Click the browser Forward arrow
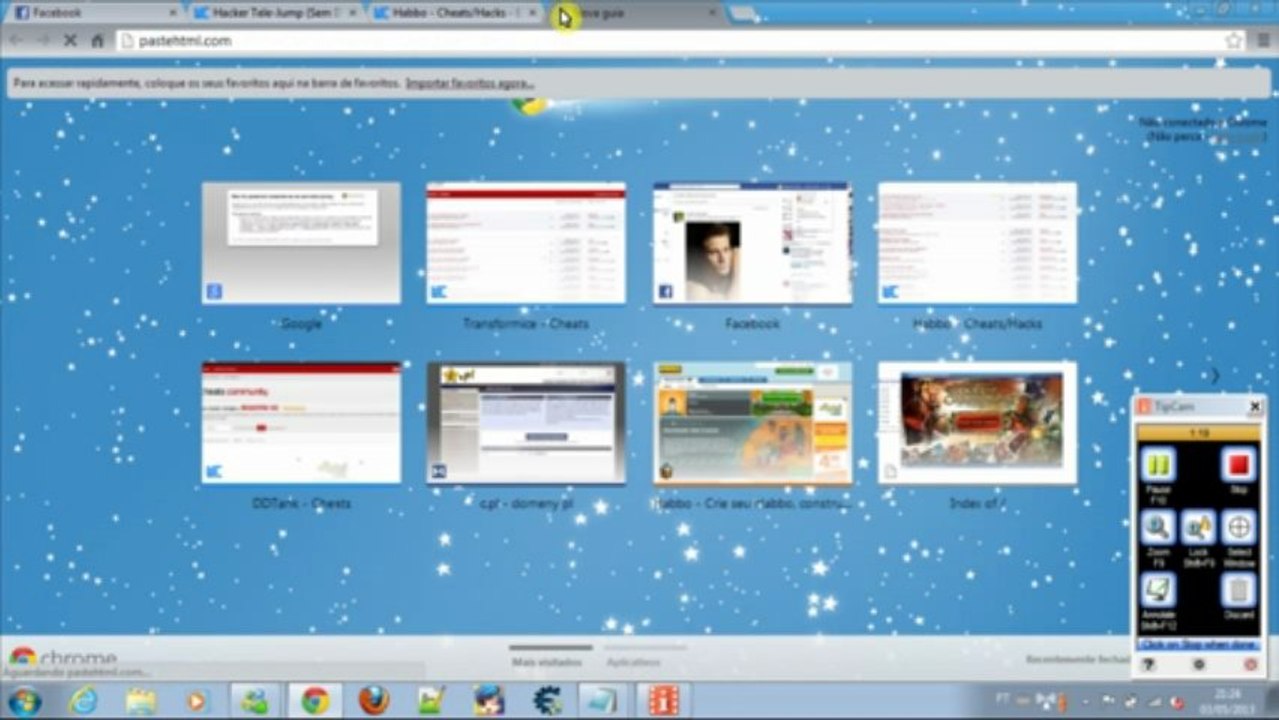 coord(43,40)
